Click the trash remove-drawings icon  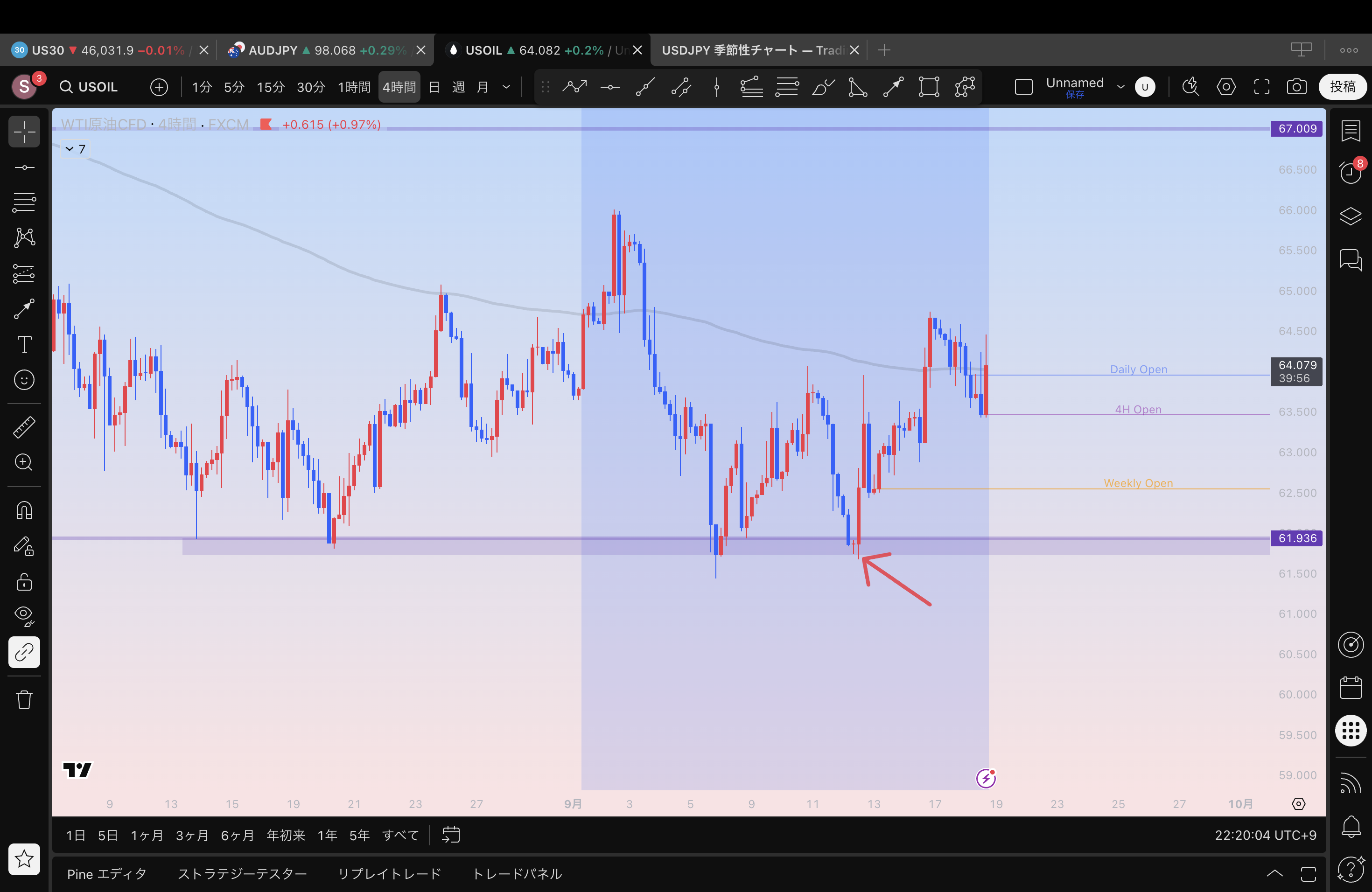[24, 700]
